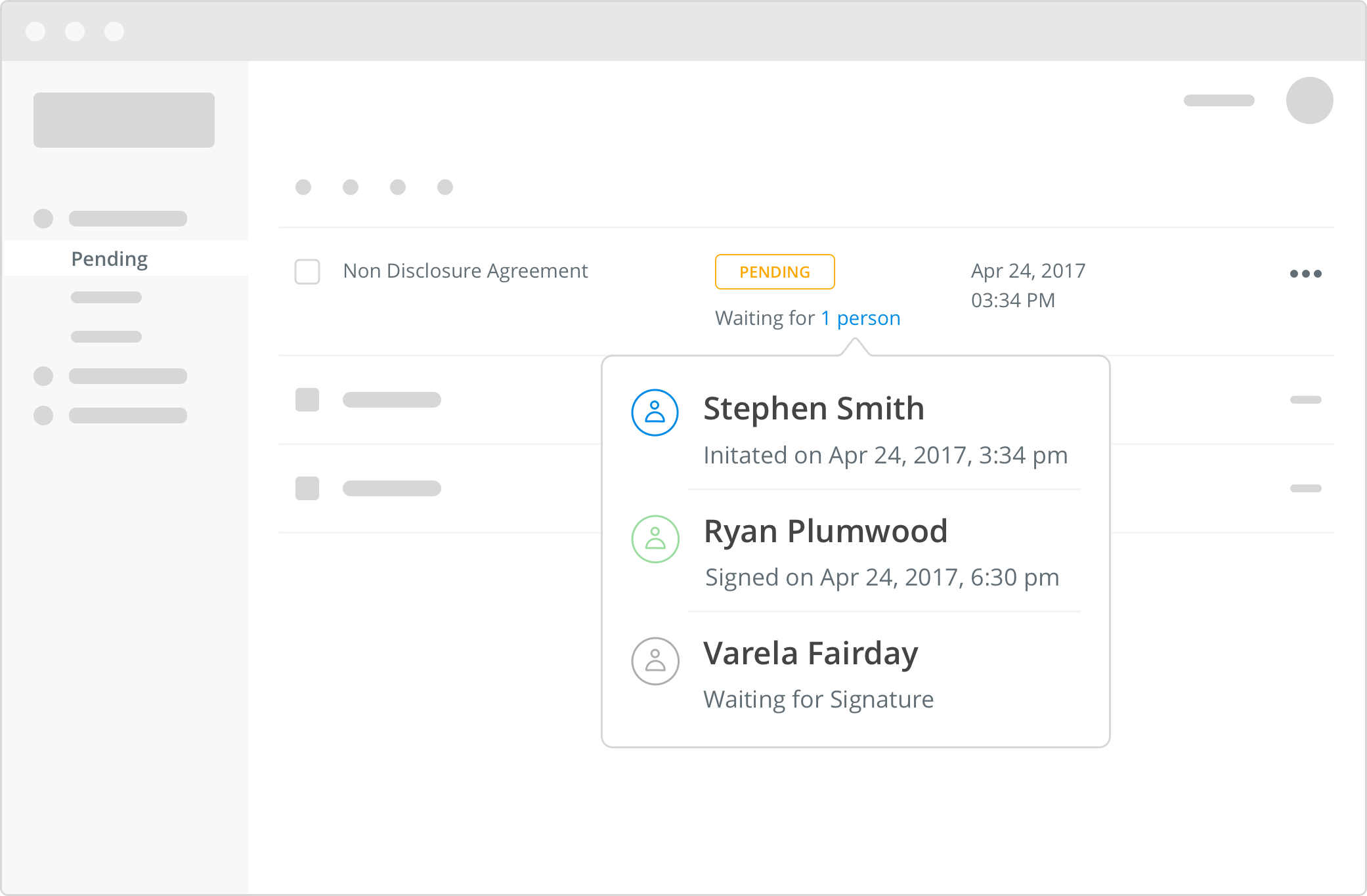The width and height of the screenshot is (1367, 896).
Task: Open the three-dot actions menu for the agreement
Action: (x=1306, y=274)
